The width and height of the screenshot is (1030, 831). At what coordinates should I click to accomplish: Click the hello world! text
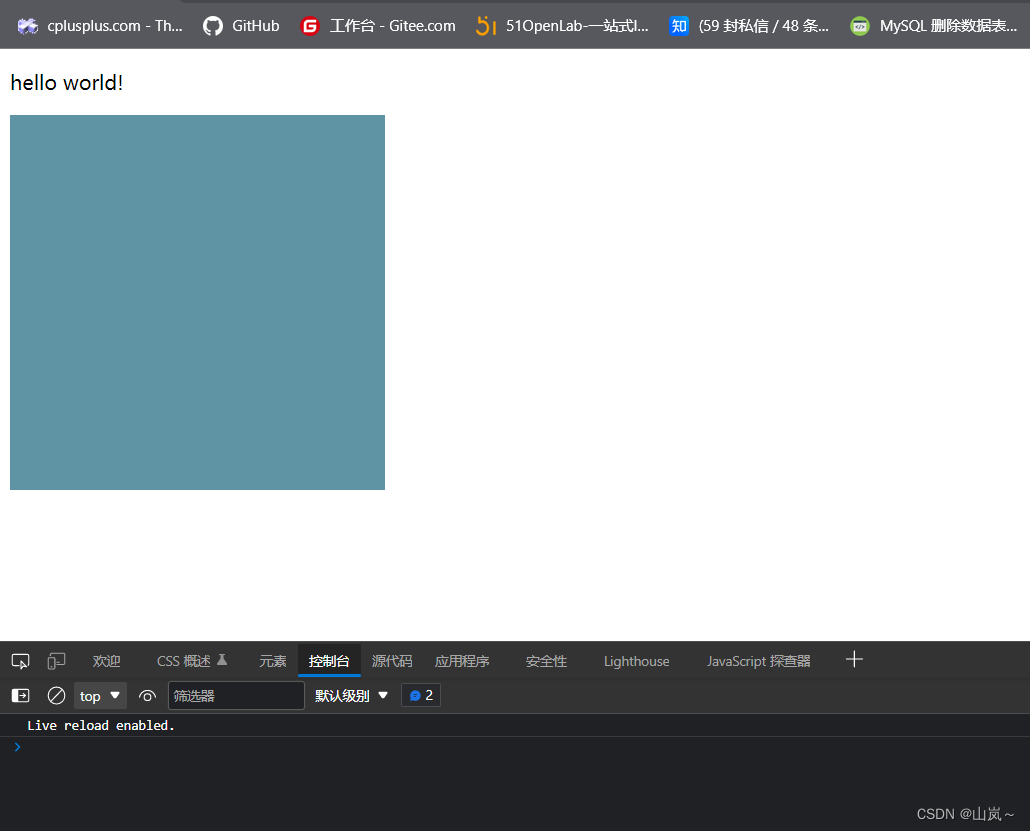(x=66, y=83)
